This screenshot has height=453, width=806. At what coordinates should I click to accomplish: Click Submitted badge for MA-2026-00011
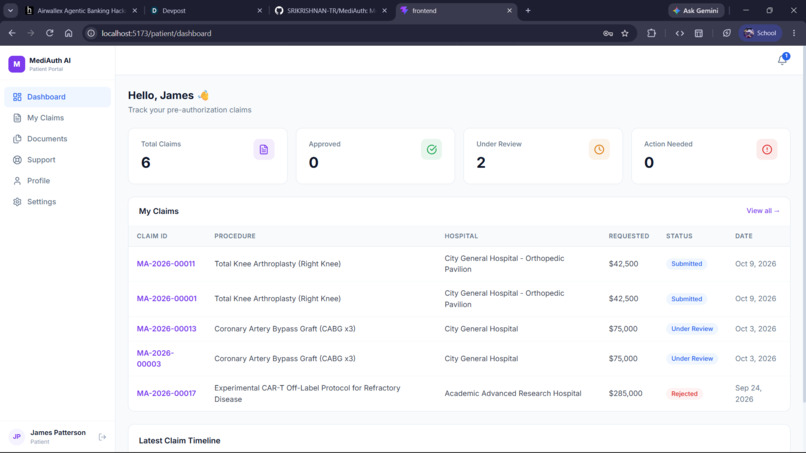click(x=686, y=264)
